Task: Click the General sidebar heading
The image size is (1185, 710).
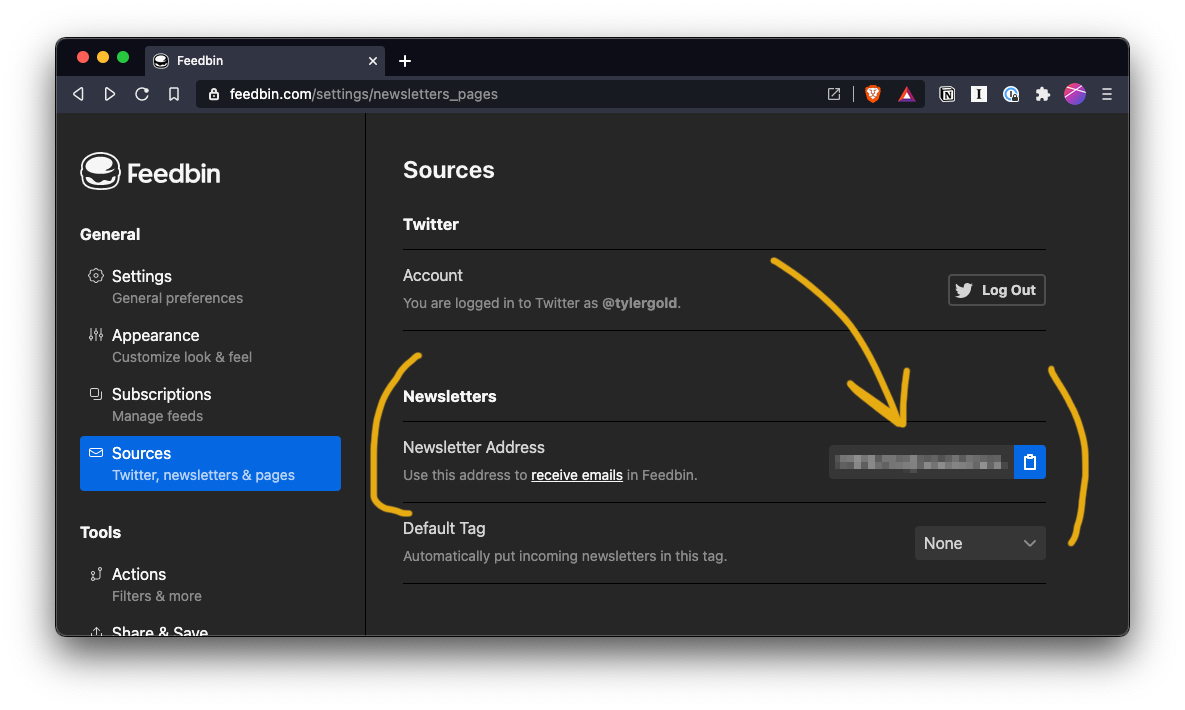Action: tap(110, 234)
